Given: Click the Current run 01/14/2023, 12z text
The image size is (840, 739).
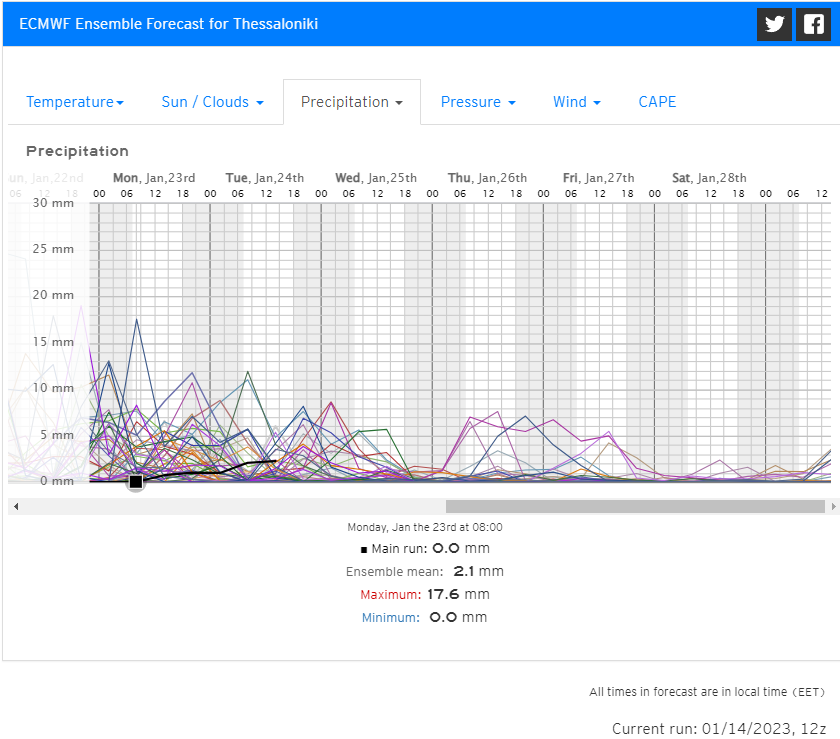Looking at the screenshot, I should point(719,729).
